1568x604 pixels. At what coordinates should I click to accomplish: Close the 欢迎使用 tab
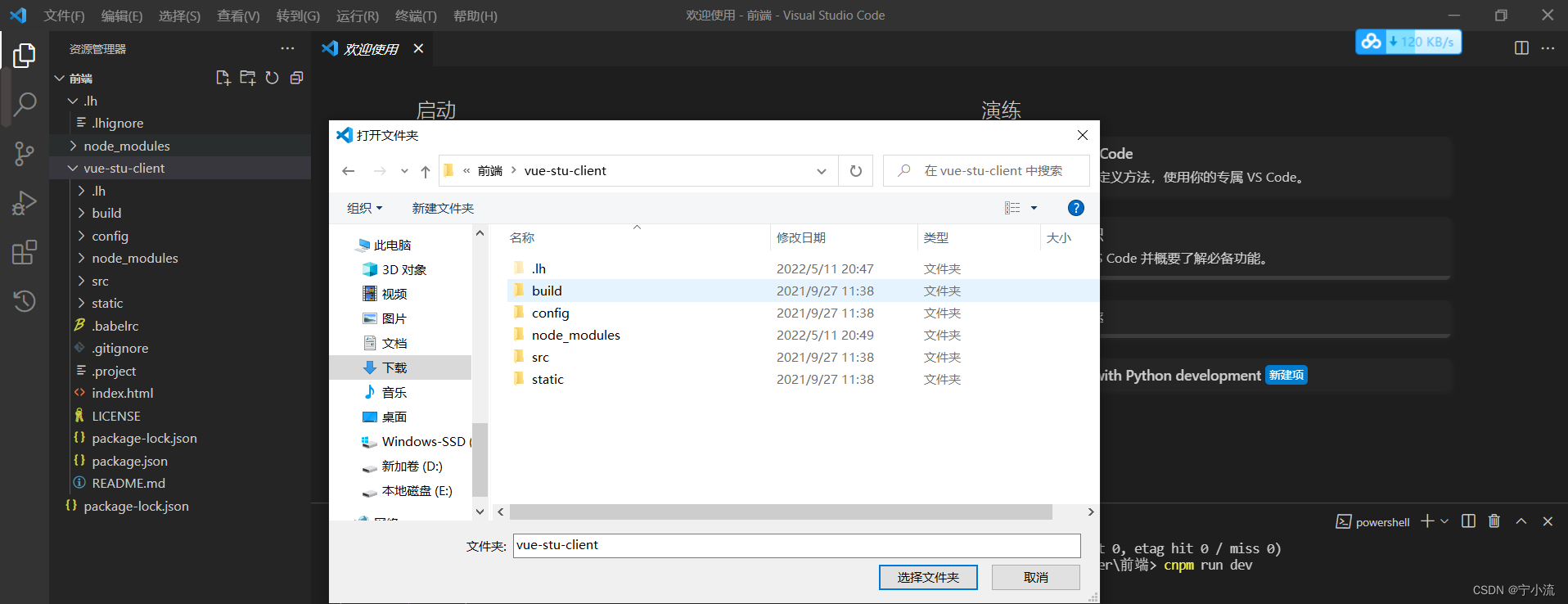(x=418, y=48)
